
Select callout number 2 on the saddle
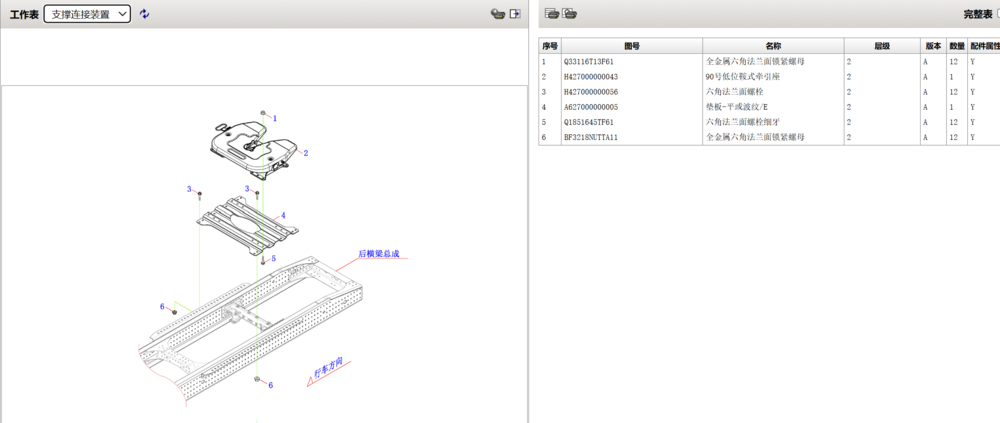pyautogui.click(x=305, y=153)
